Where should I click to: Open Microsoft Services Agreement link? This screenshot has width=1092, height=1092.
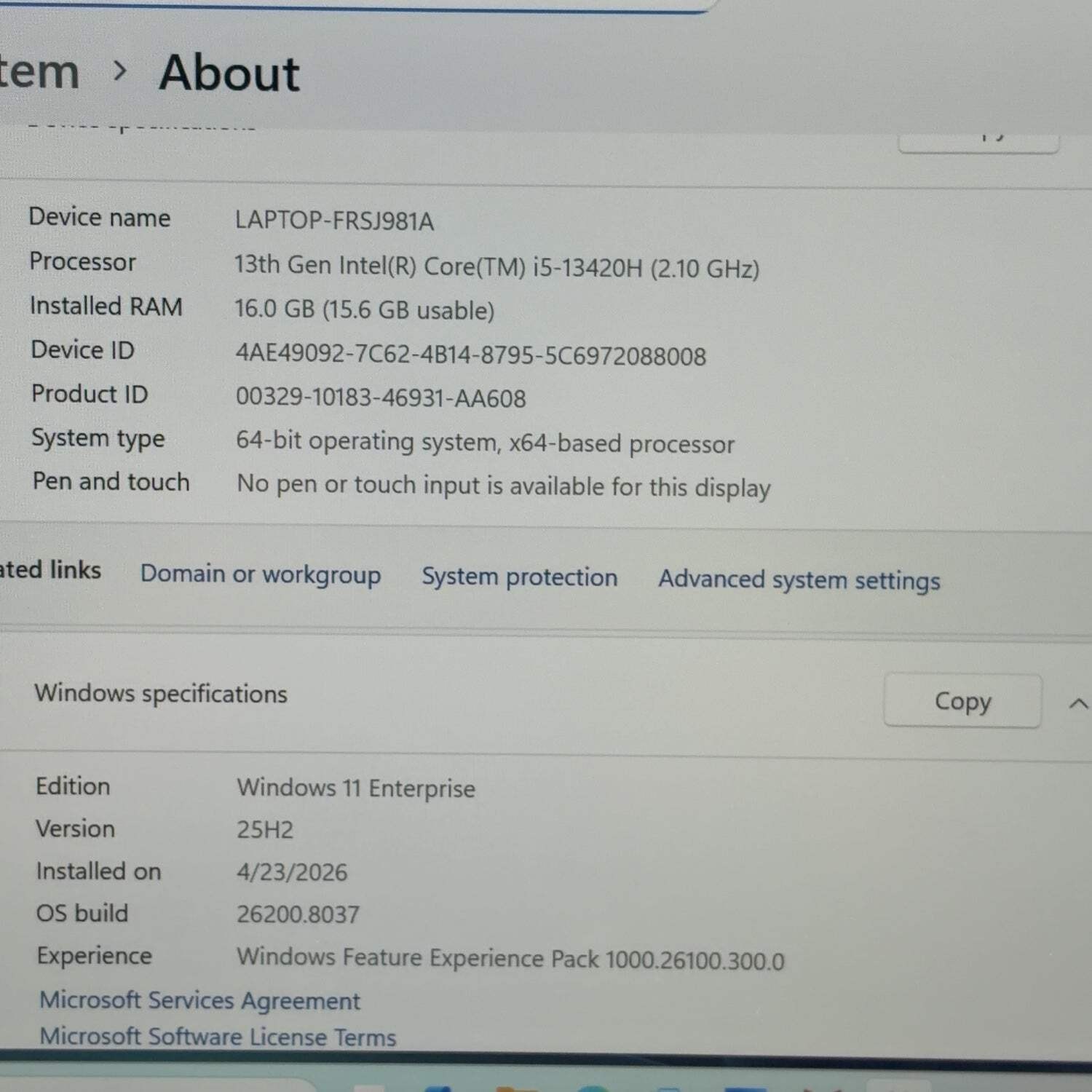tap(199, 1001)
